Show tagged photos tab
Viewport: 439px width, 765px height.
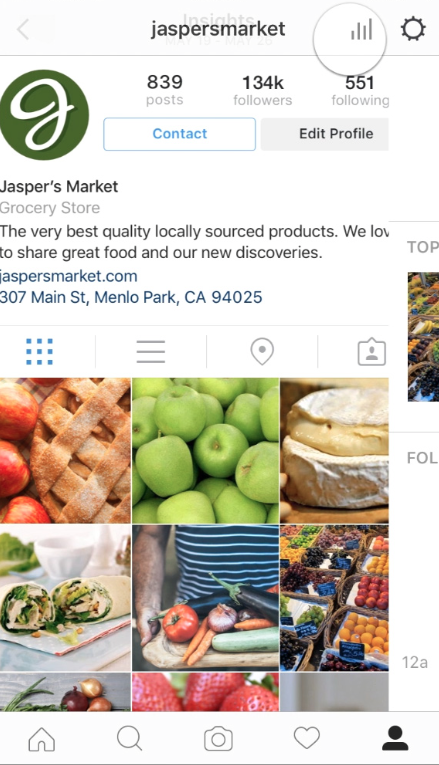tap(372, 351)
